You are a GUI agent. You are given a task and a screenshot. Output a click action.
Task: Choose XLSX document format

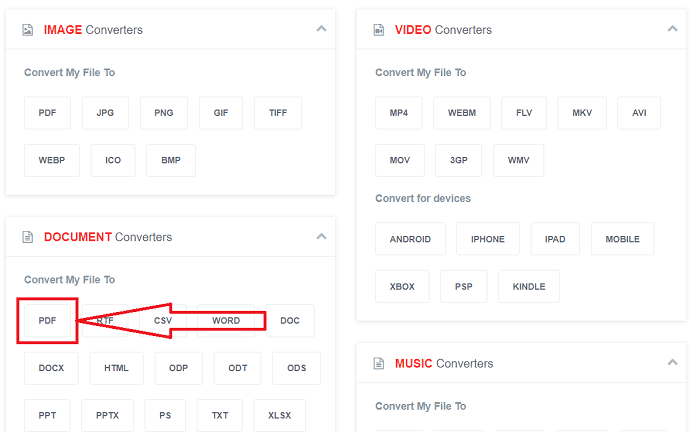[279, 416]
